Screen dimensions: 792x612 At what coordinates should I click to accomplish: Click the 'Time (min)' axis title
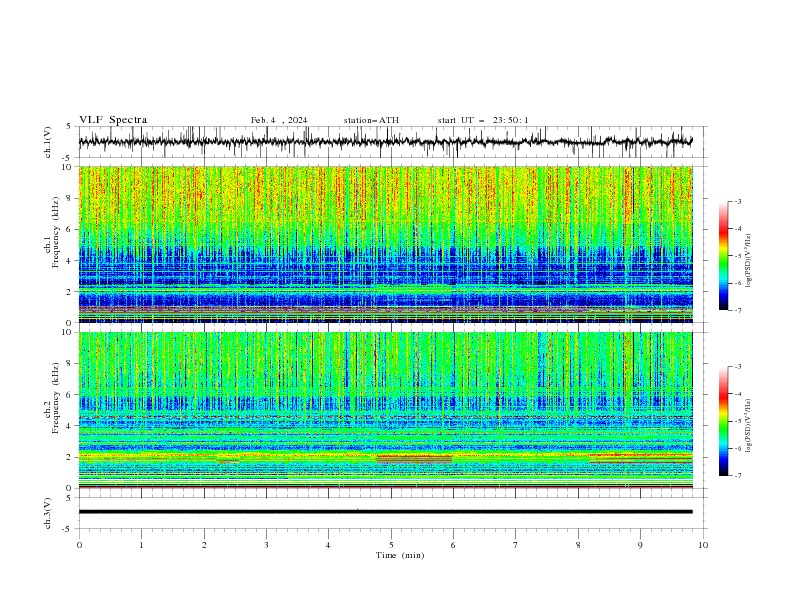coord(400,555)
